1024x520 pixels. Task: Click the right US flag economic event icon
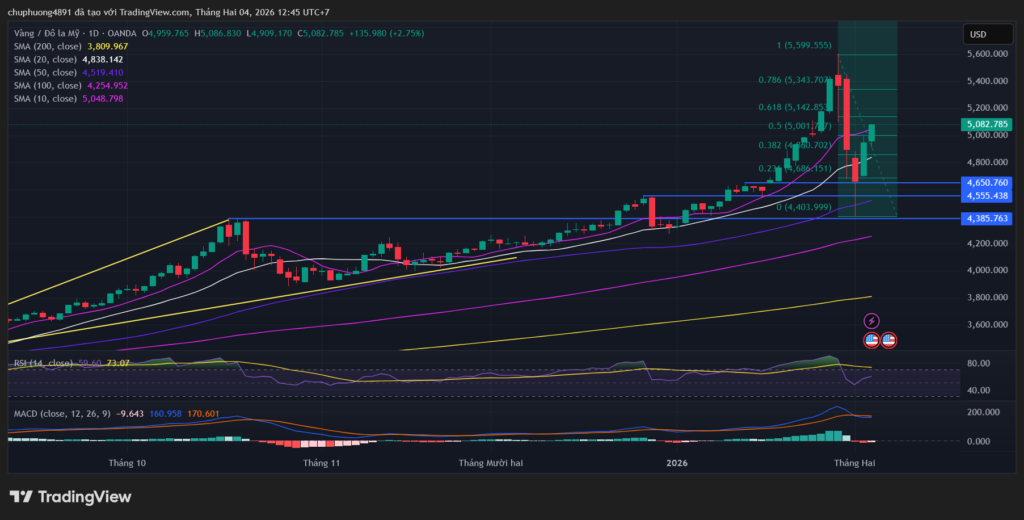coord(888,340)
